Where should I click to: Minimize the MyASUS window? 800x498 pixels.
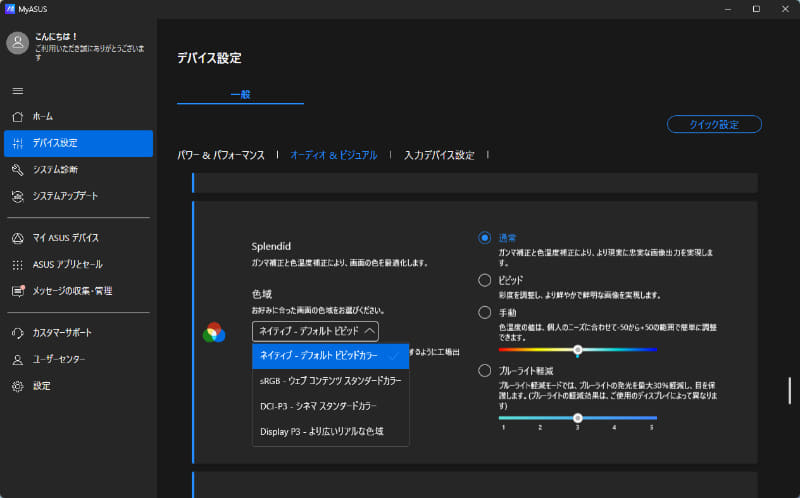728,9
